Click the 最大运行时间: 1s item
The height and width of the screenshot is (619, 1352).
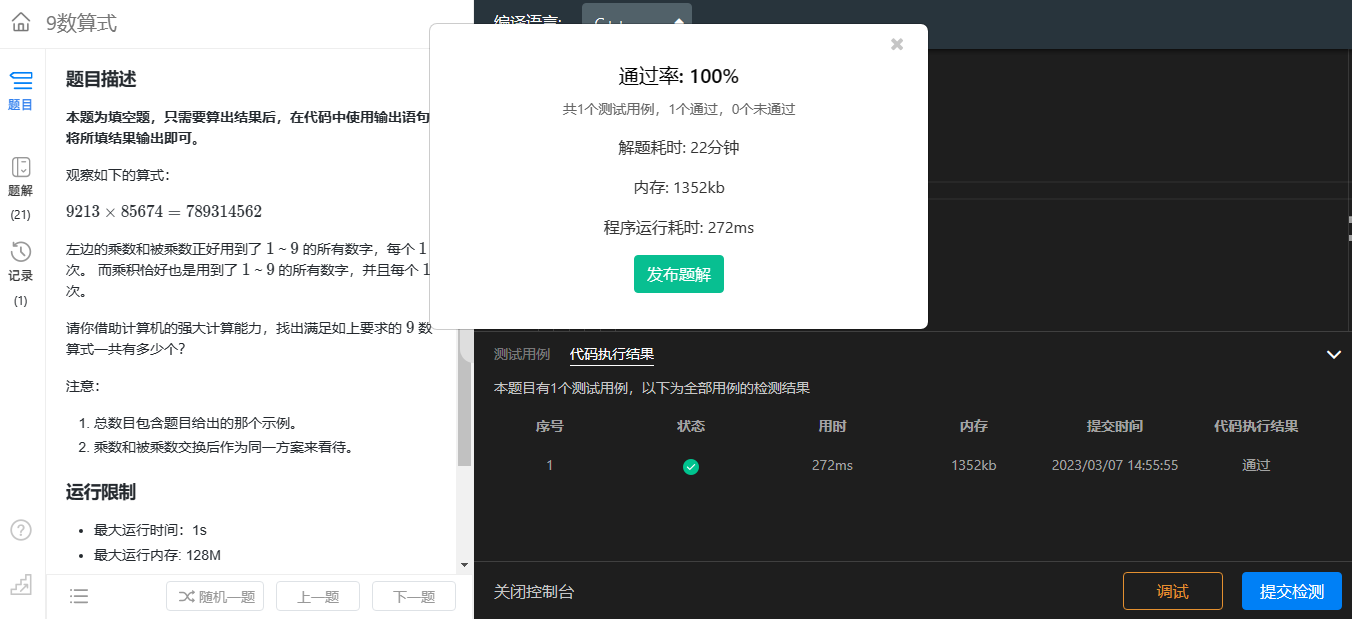pos(150,530)
